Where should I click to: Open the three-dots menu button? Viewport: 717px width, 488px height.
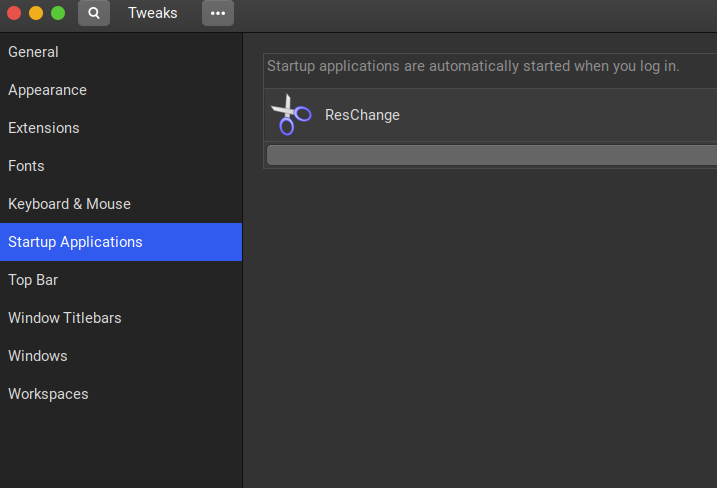pos(218,13)
